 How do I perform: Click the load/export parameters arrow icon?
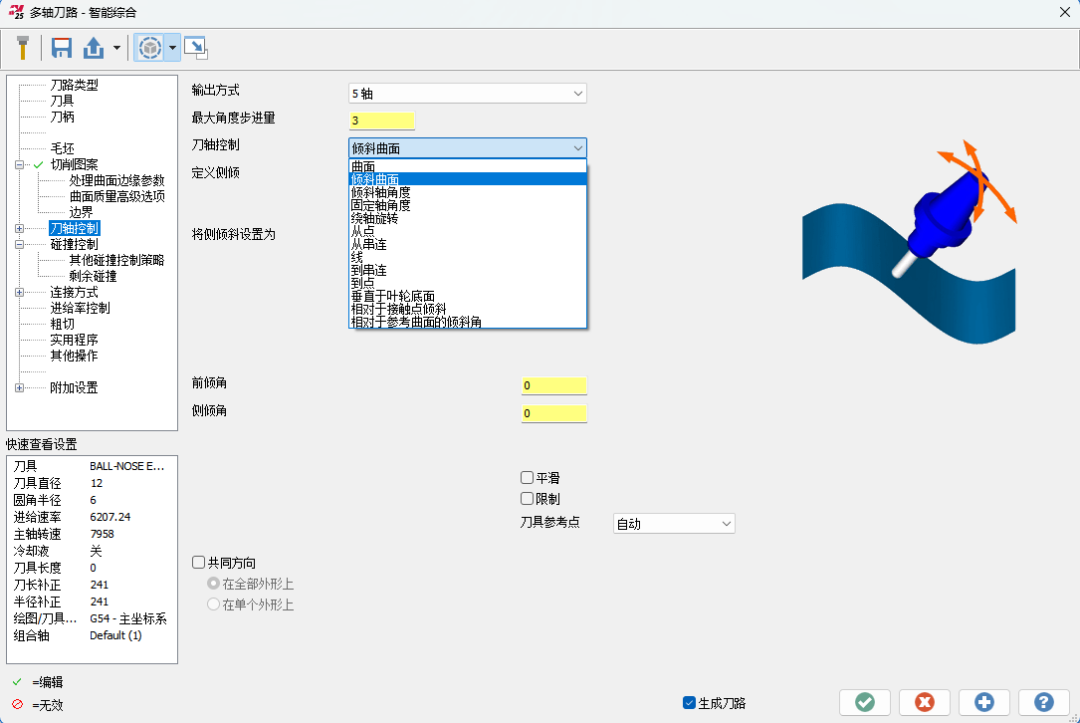pyautogui.click(x=94, y=48)
